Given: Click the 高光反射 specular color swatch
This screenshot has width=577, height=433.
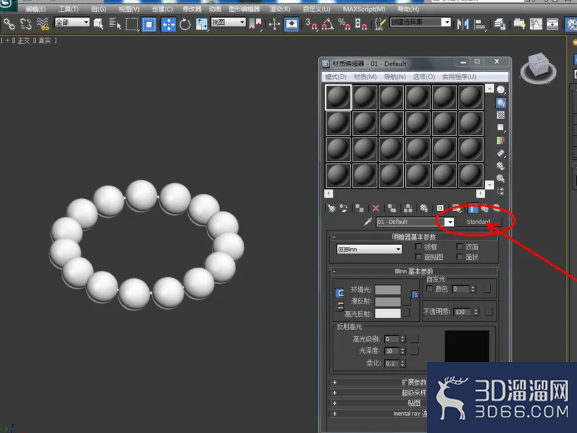Looking at the screenshot, I should (x=388, y=313).
